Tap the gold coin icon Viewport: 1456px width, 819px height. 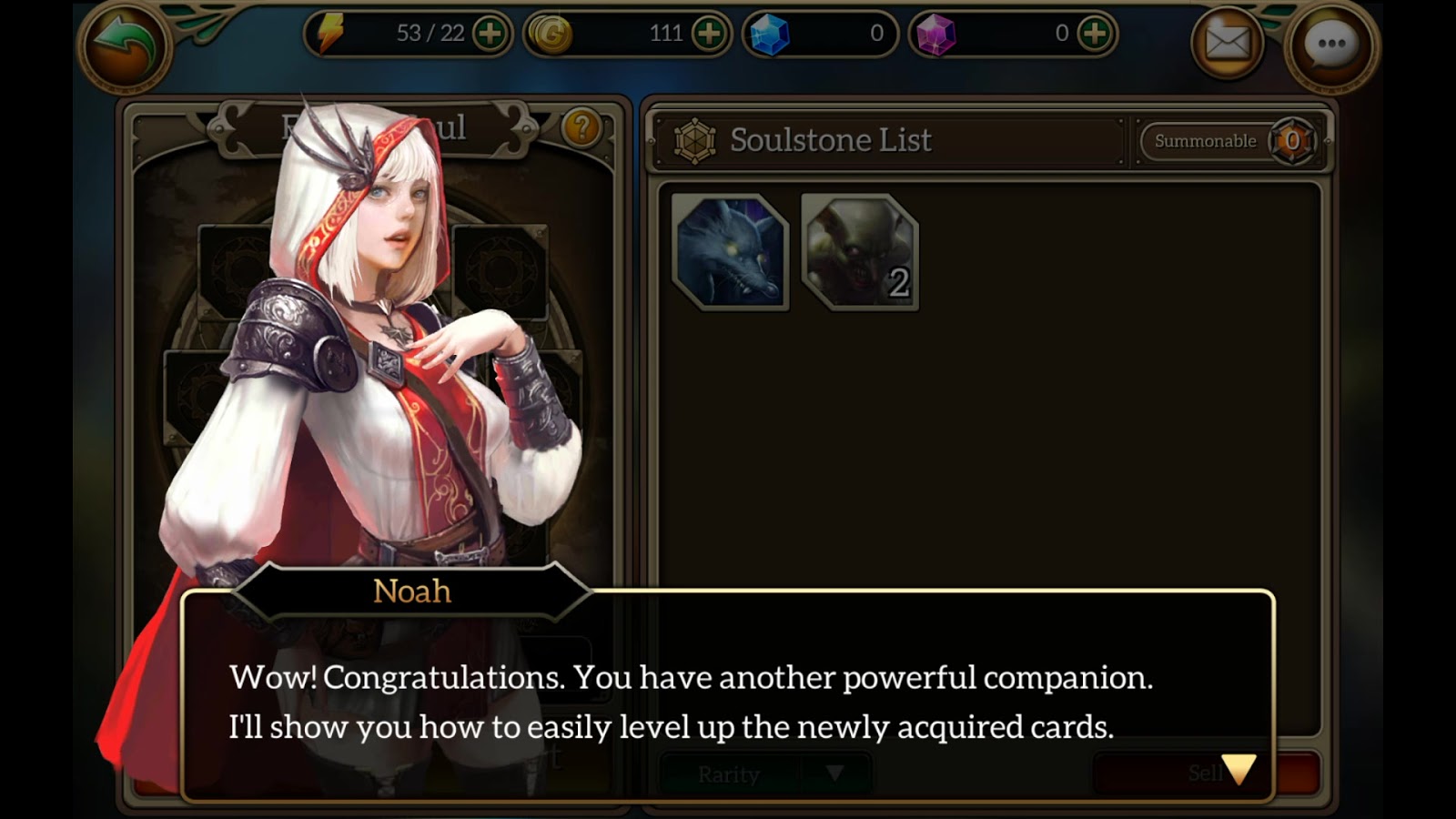tap(551, 35)
